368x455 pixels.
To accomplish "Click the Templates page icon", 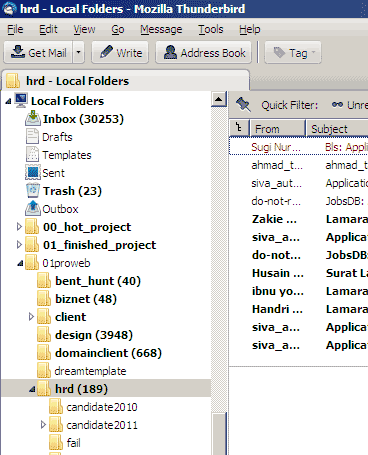I will 32,155.
